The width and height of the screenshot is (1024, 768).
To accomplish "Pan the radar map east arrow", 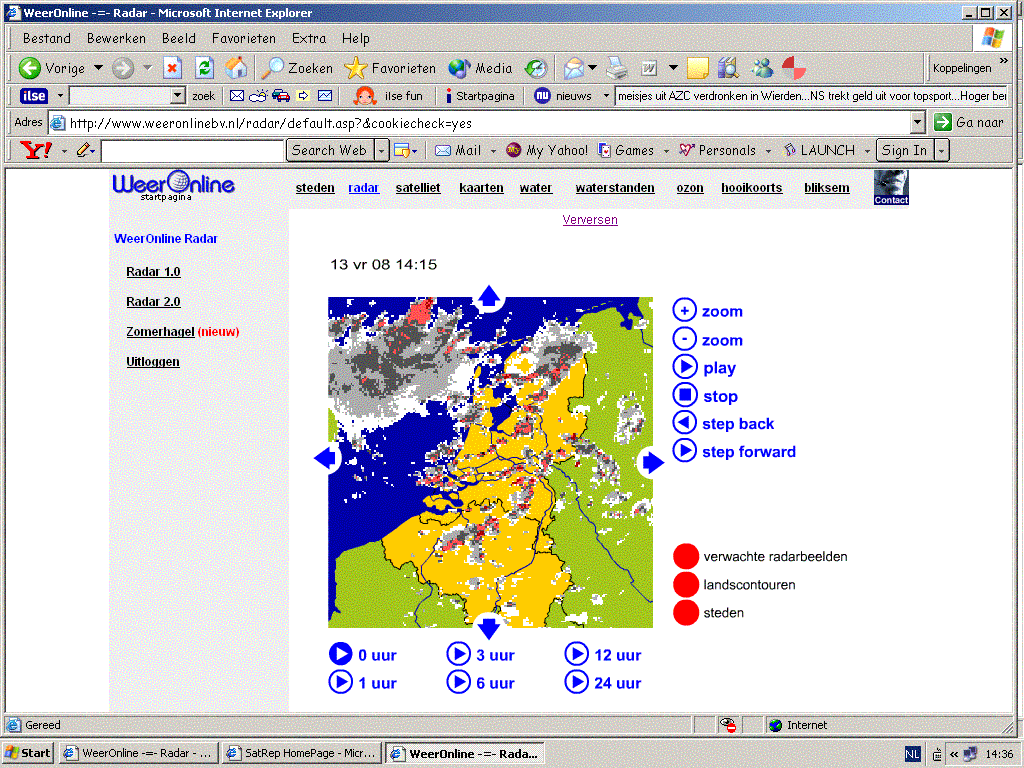I will coord(652,462).
